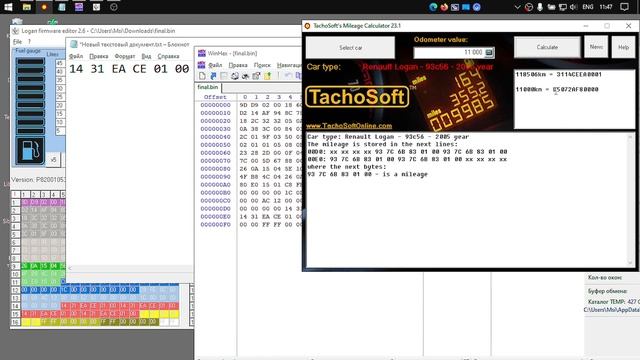640x360 pixels.
Task: Open File Explorer from the taskbar
Action: coord(27,7)
